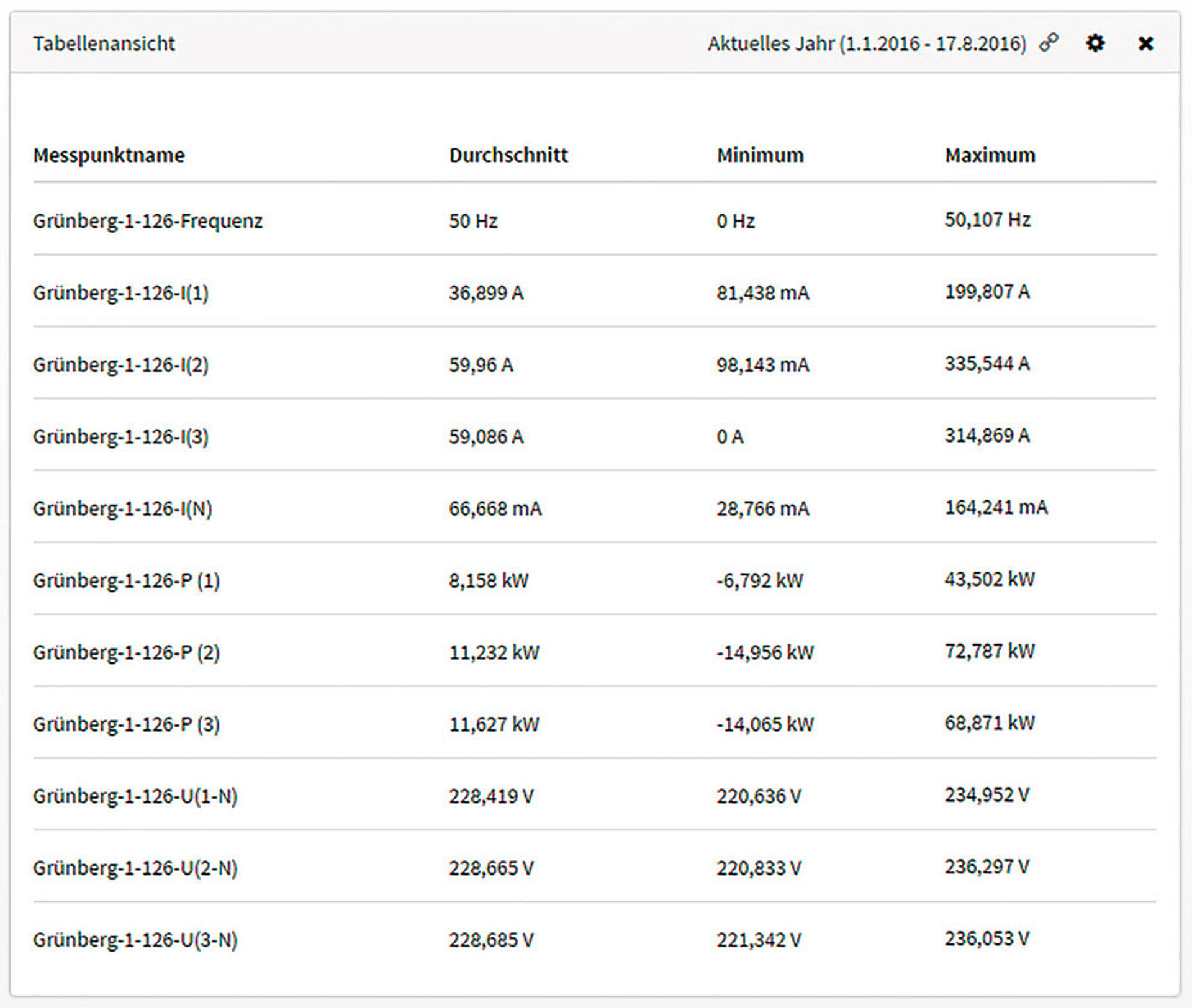Click the 236,053 V maximum value cell
Viewport: 1192px width, 1008px height.
click(x=987, y=938)
